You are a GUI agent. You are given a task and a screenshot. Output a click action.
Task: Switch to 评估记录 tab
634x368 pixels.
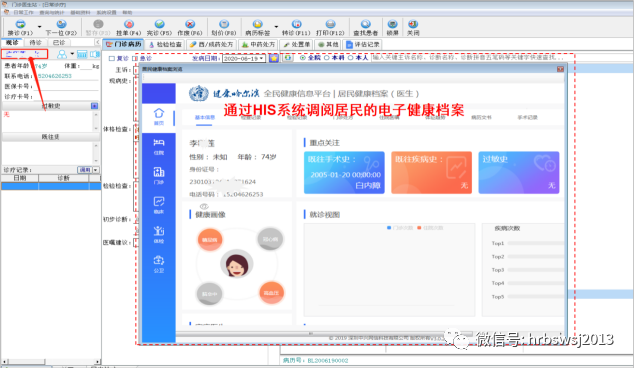point(363,44)
